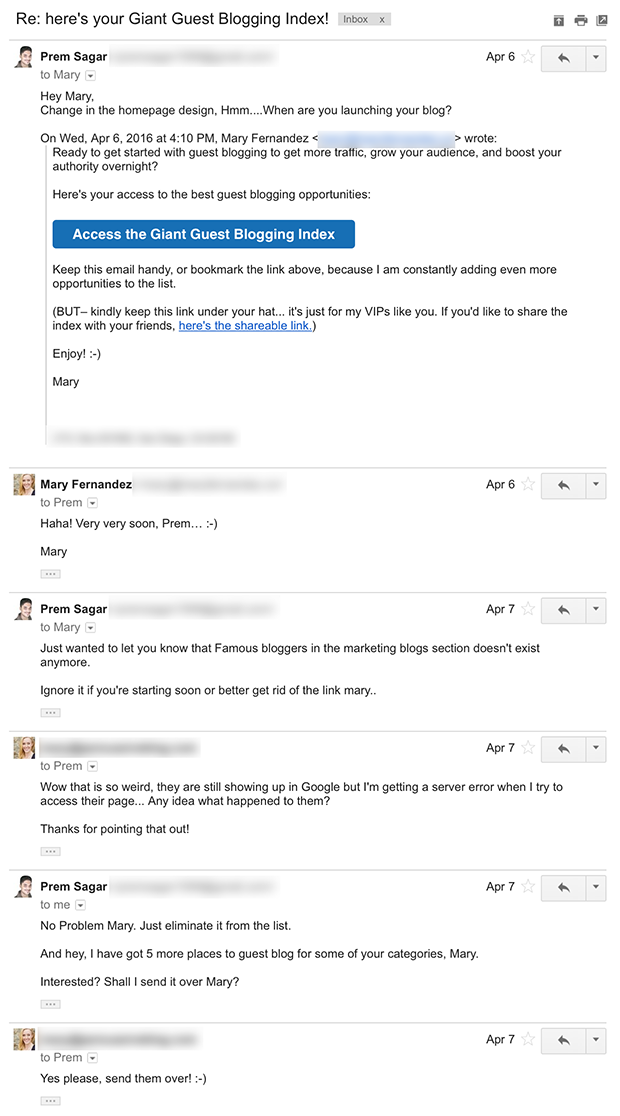This screenshot has height=1116, width=620.
Task: Click the print all icon
Action: point(581,21)
